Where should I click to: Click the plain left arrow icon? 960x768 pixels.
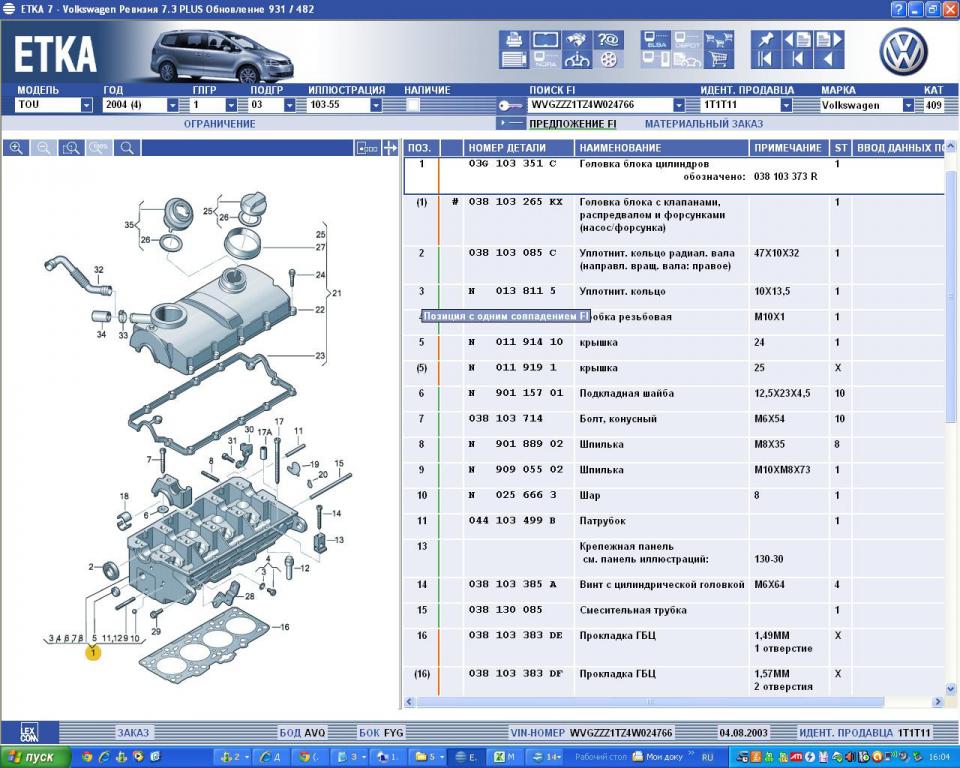(x=829, y=59)
